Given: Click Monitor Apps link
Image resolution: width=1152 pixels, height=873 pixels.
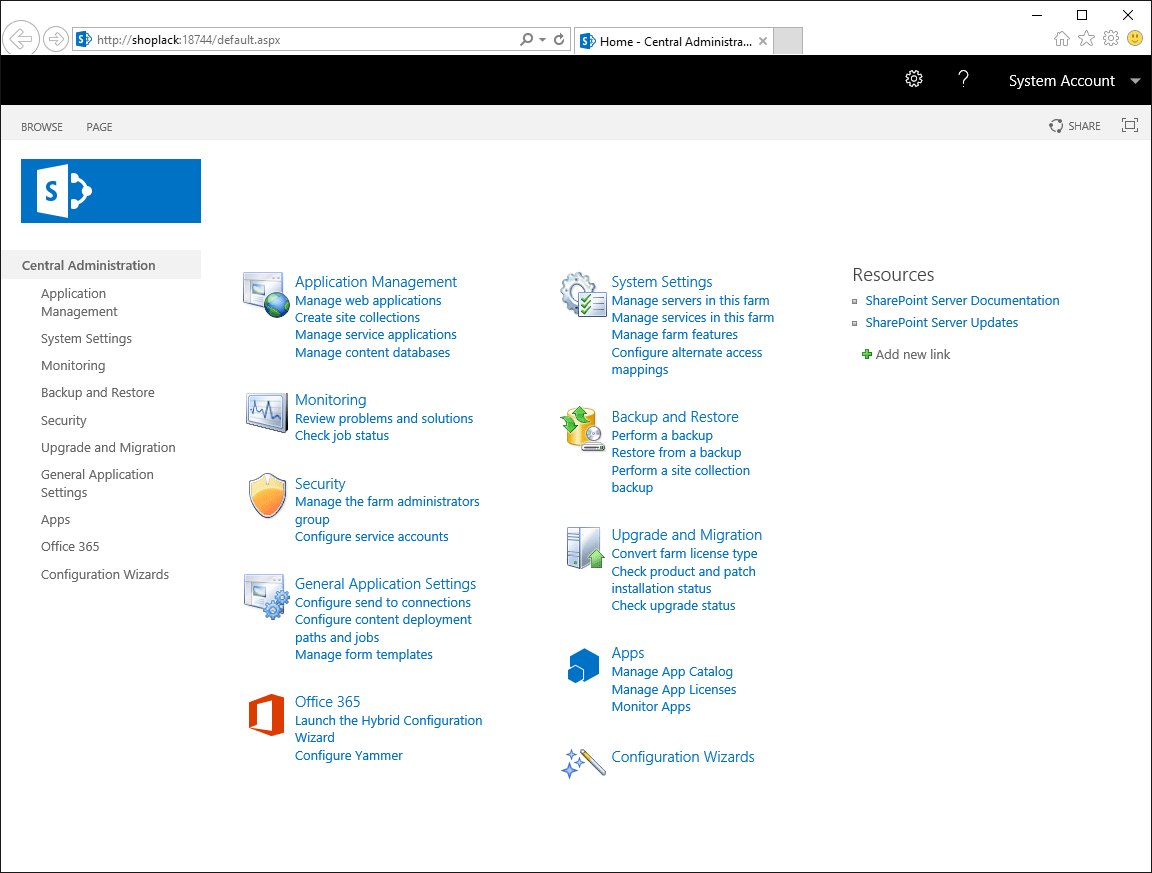Looking at the screenshot, I should tap(651, 707).
